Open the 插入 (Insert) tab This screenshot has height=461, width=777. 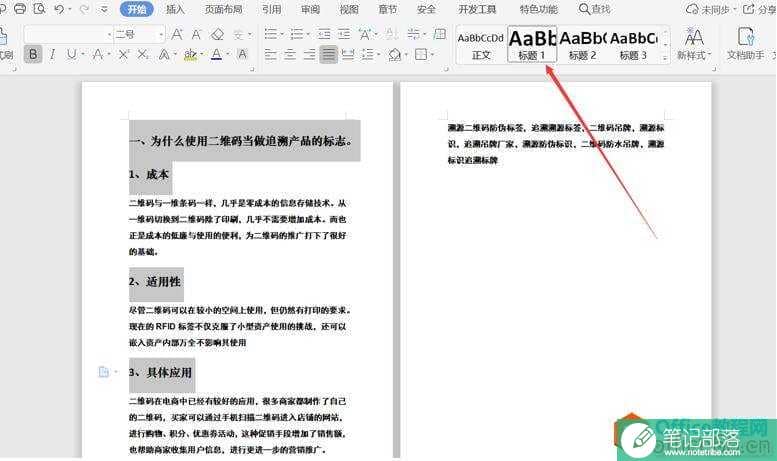(x=174, y=9)
